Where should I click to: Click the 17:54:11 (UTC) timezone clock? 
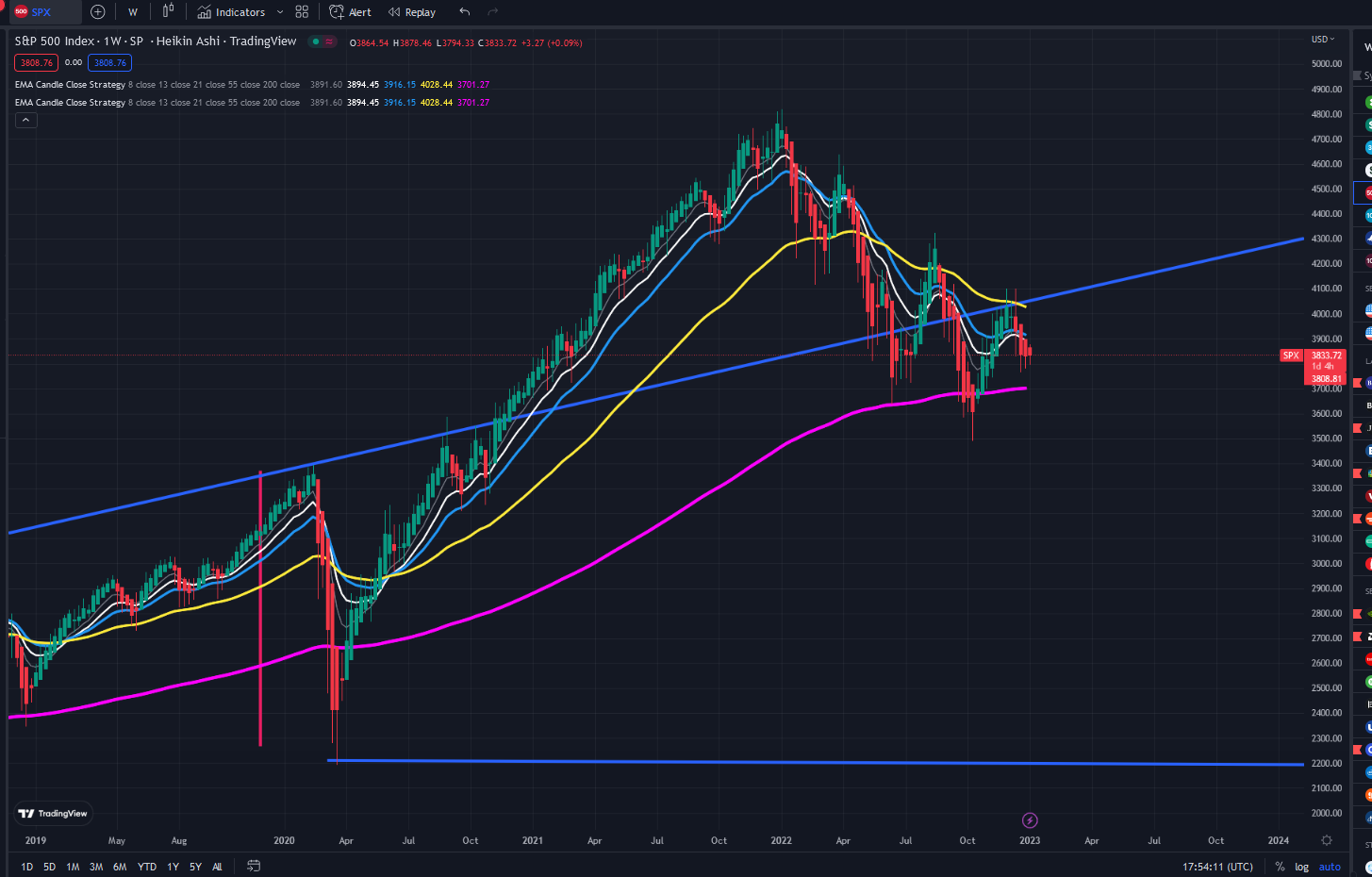[1217, 867]
